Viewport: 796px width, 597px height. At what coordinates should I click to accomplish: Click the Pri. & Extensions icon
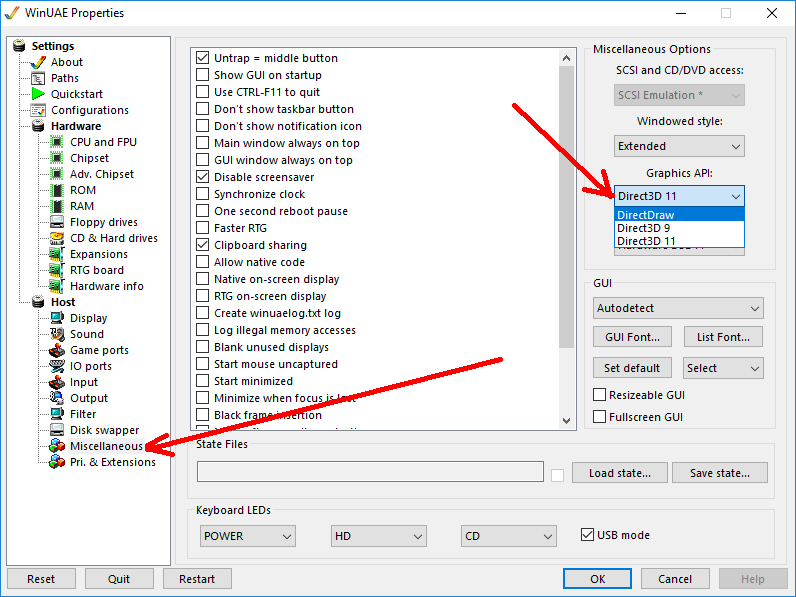click(x=57, y=462)
